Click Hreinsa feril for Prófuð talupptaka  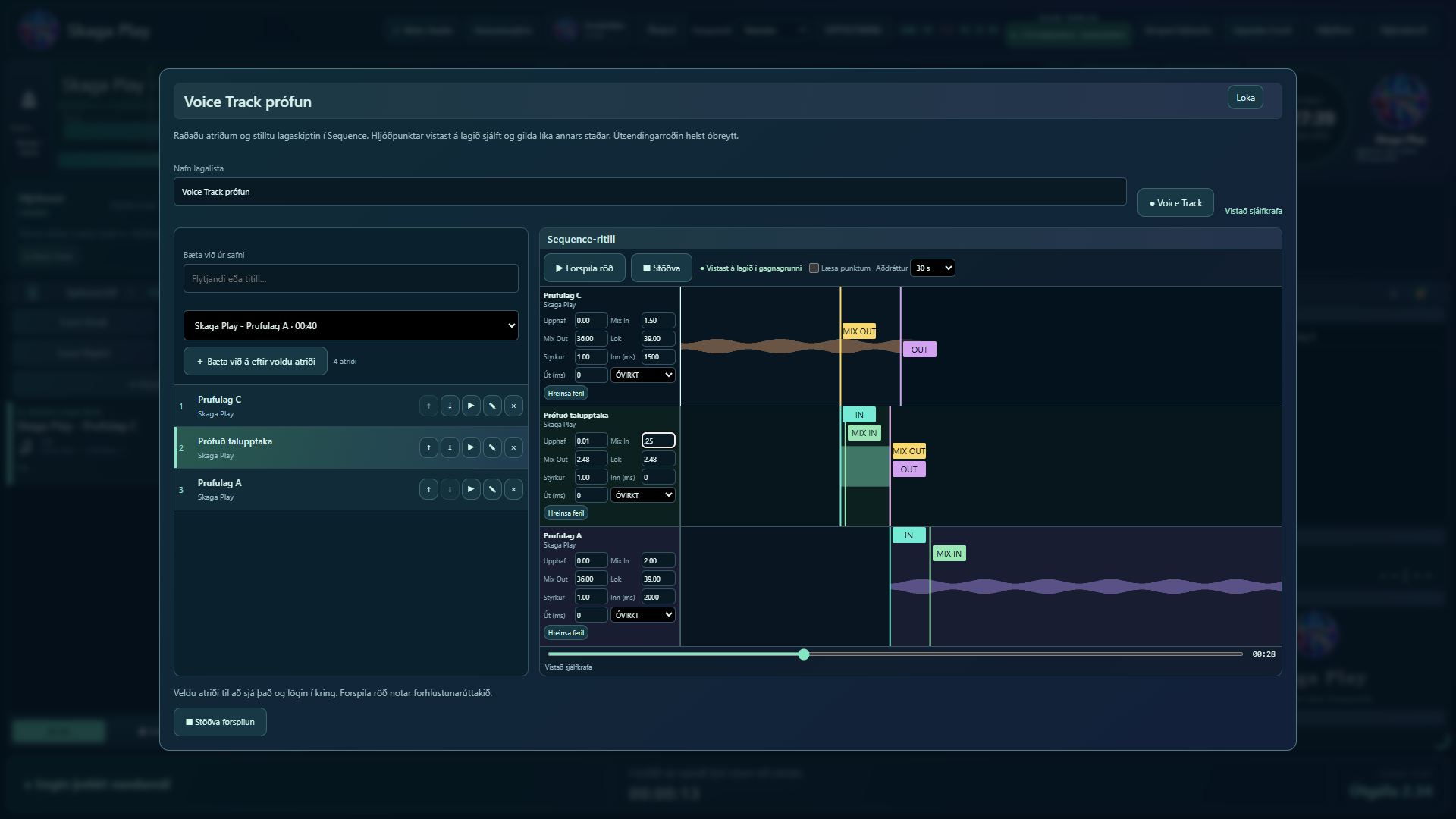click(566, 513)
